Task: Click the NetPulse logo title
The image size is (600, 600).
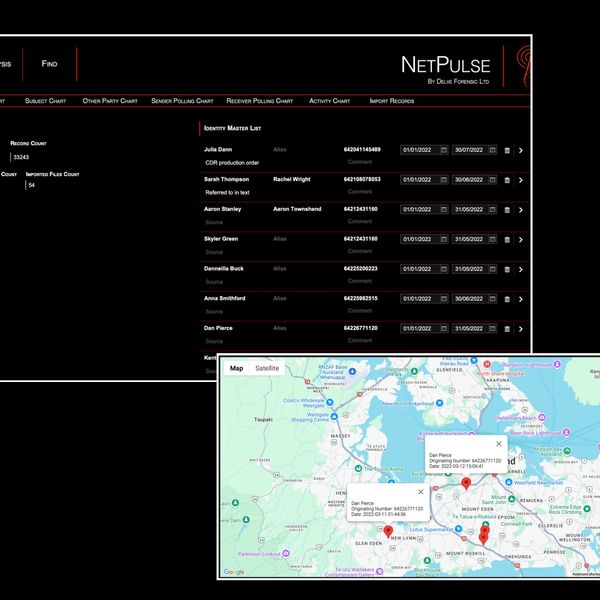Action: point(445,65)
